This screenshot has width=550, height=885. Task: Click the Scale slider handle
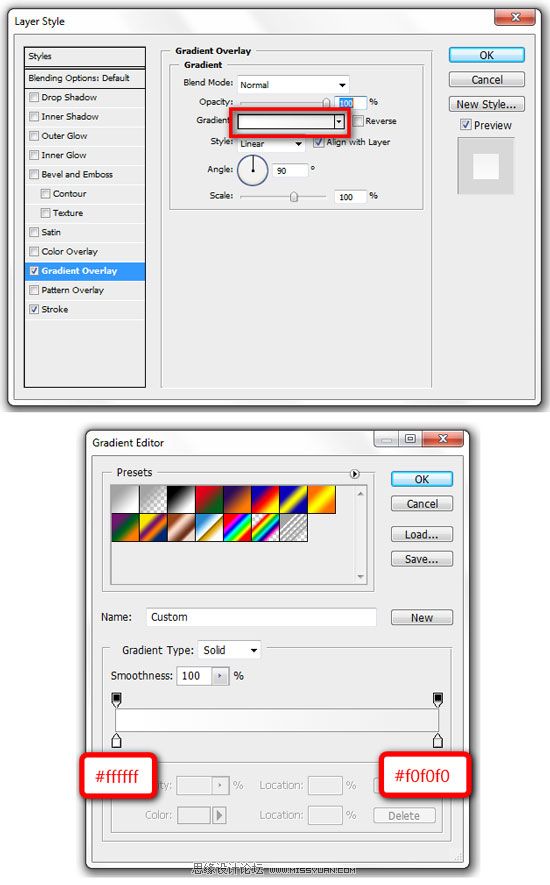[x=294, y=196]
